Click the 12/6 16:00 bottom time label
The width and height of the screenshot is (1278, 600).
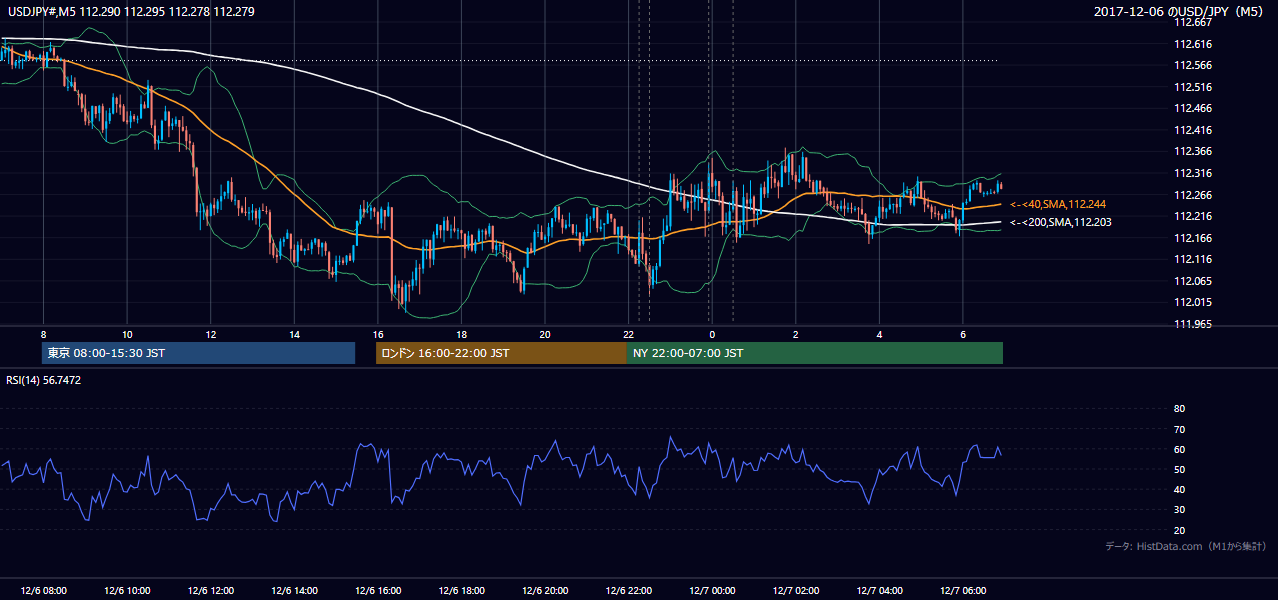(377, 590)
